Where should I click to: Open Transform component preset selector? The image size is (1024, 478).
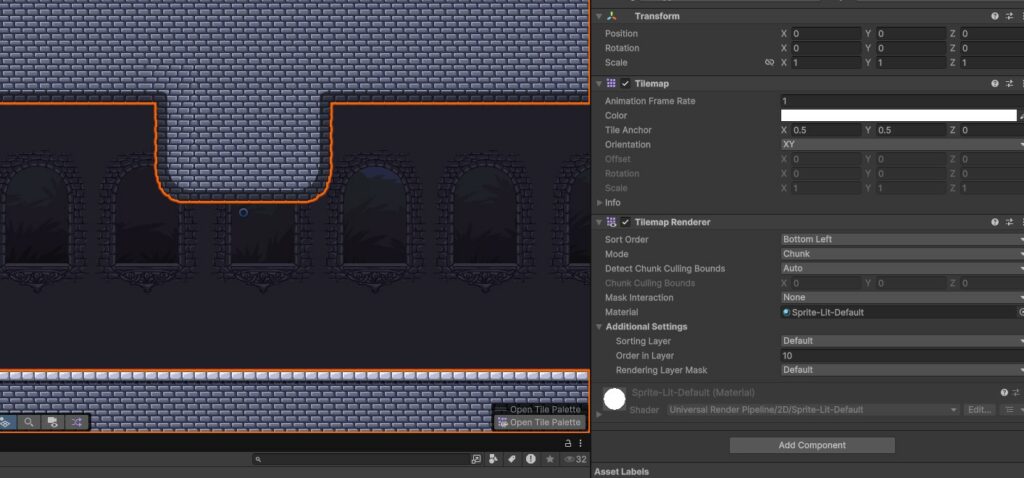1009,16
